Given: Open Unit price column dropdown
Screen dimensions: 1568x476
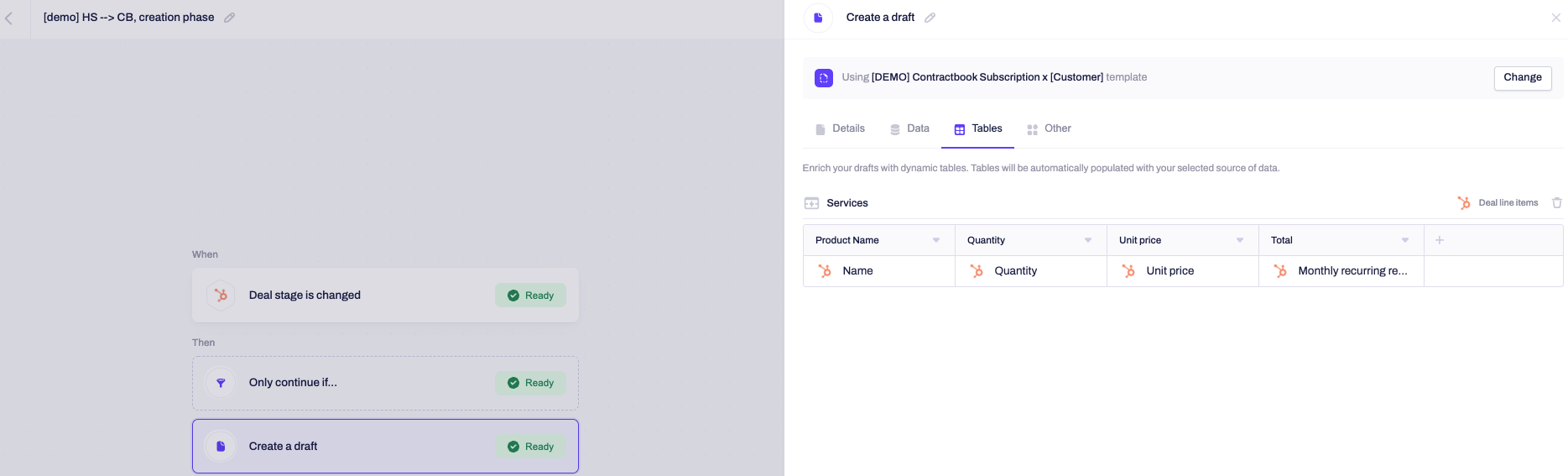Looking at the screenshot, I should [1240, 240].
